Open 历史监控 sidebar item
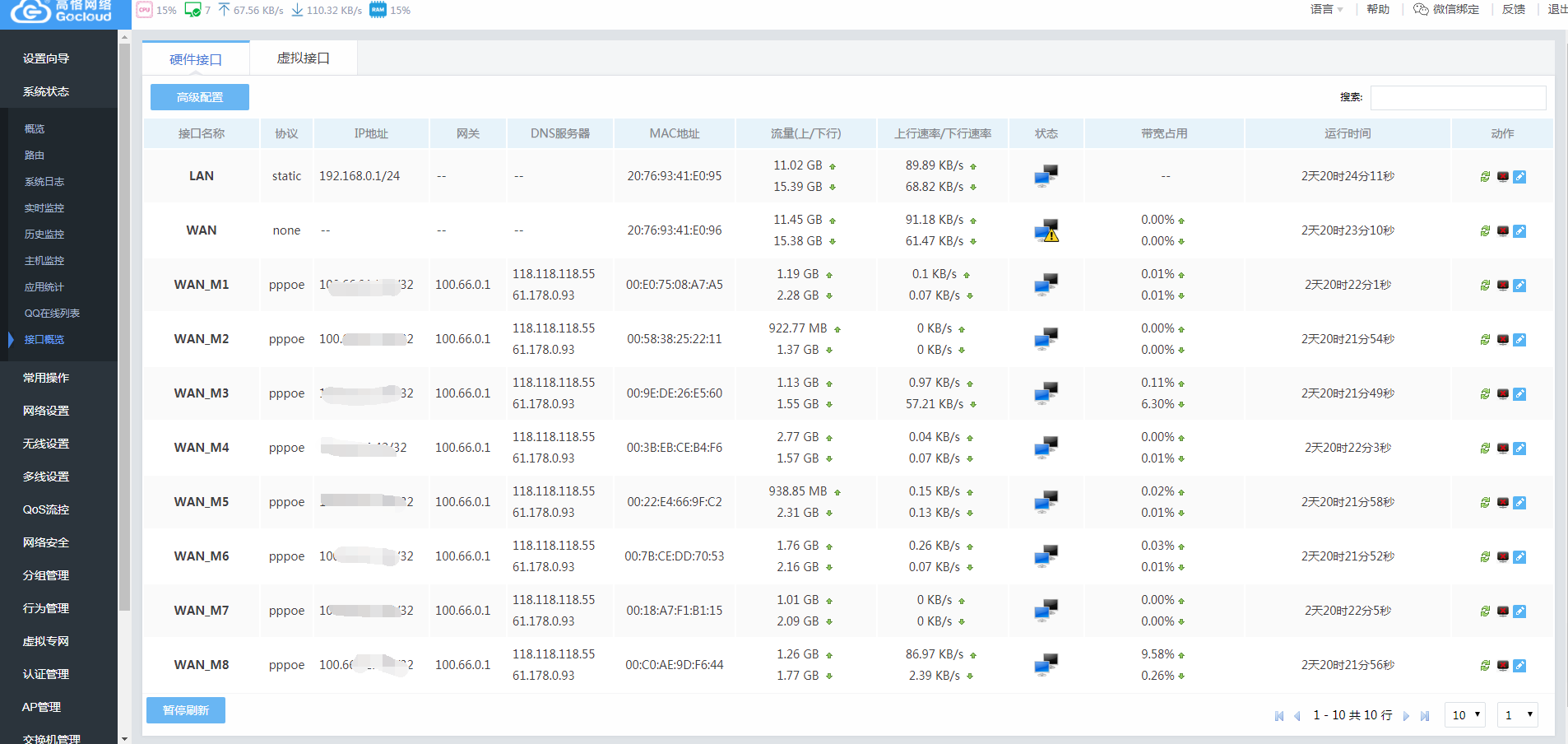1568x744 pixels. pos(44,235)
